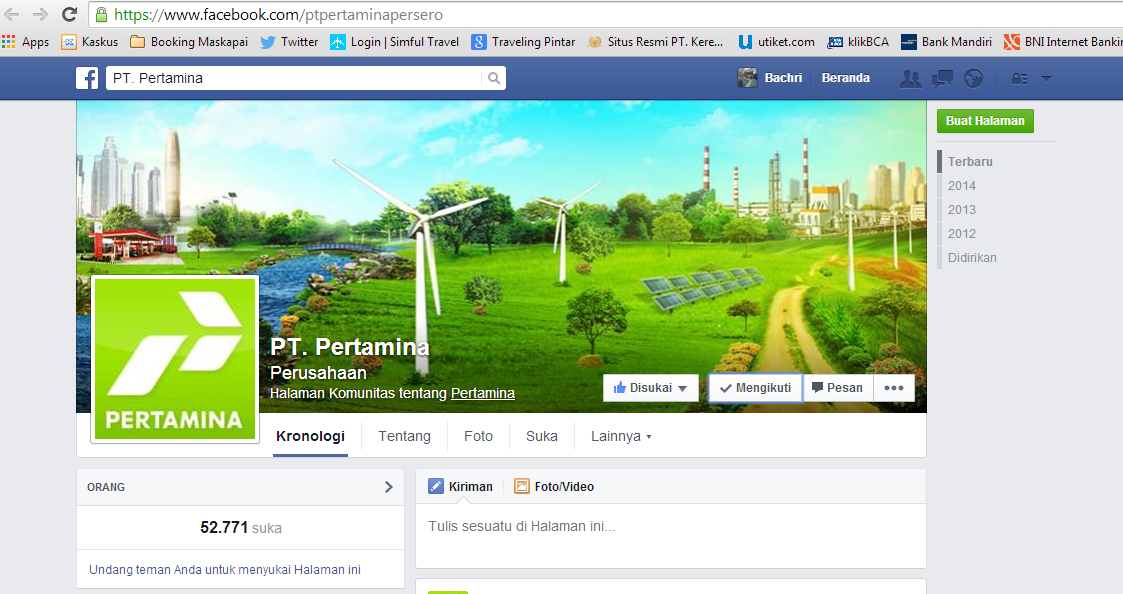The image size is (1123, 594).
Task: Click the 52.771 suka count
Action: pyautogui.click(x=241, y=528)
